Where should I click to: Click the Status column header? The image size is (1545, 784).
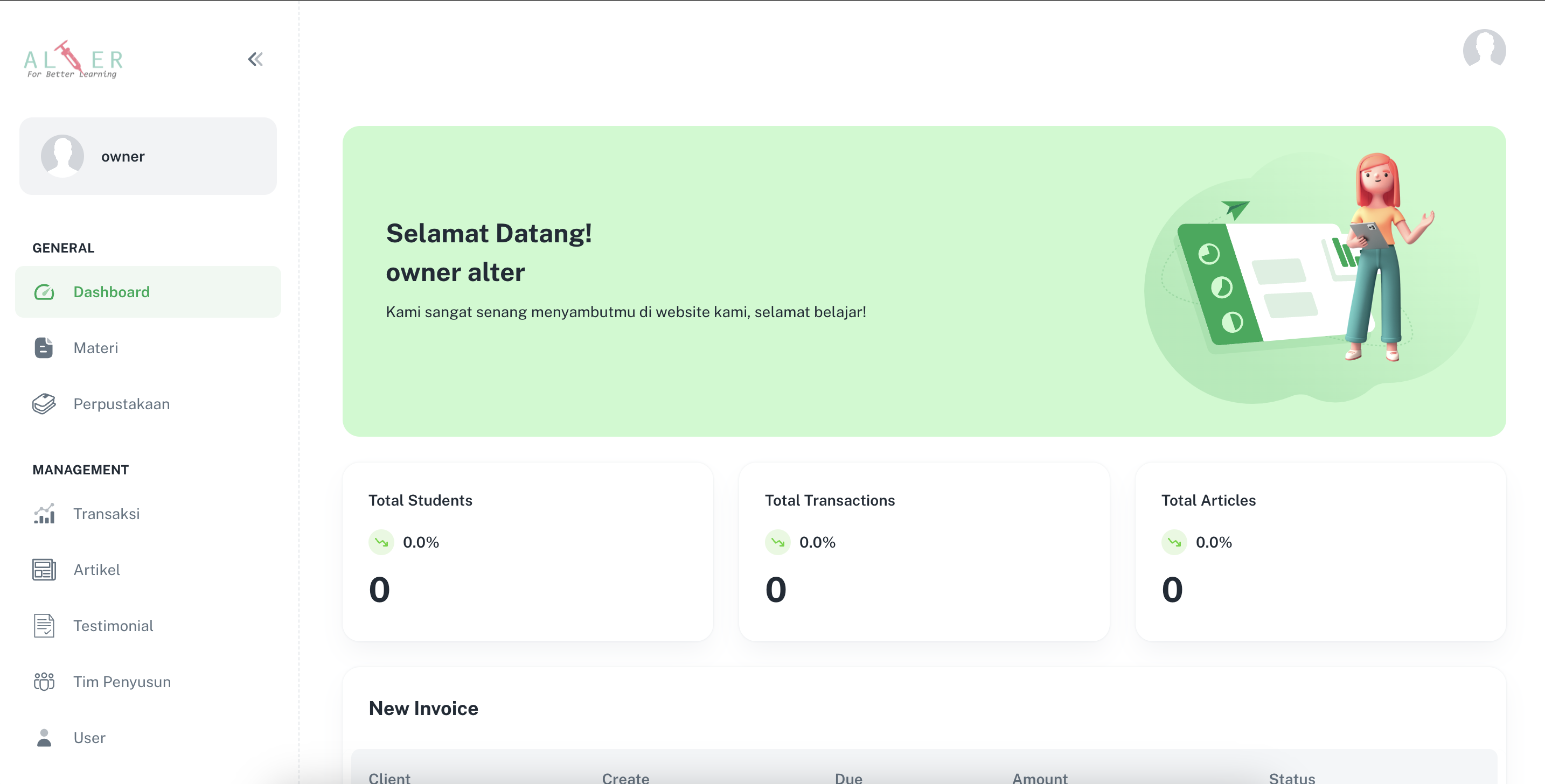pyautogui.click(x=1291, y=778)
